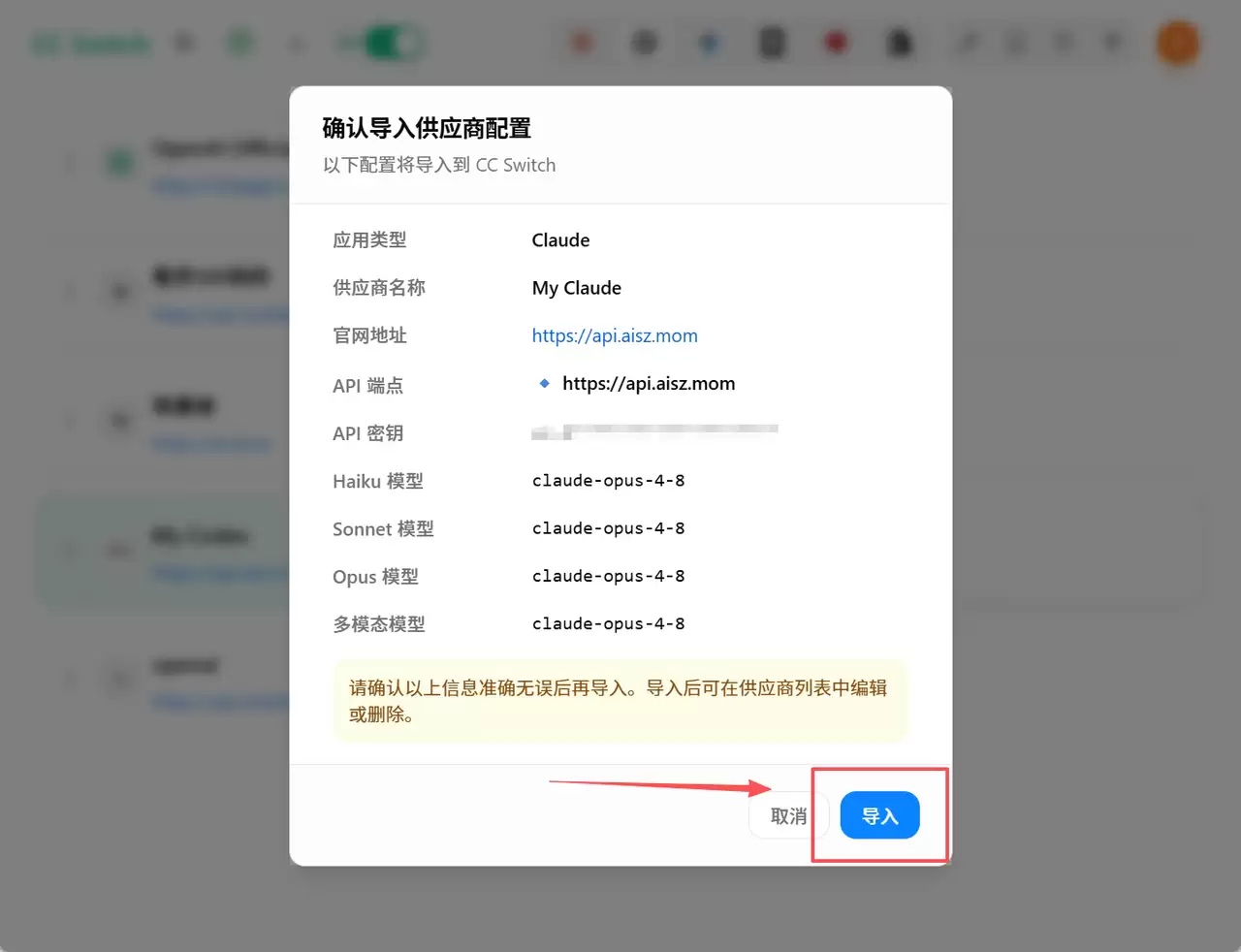This screenshot has width=1241, height=952.
Task: Click the 取消 button
Action: [x=788, y=816]
